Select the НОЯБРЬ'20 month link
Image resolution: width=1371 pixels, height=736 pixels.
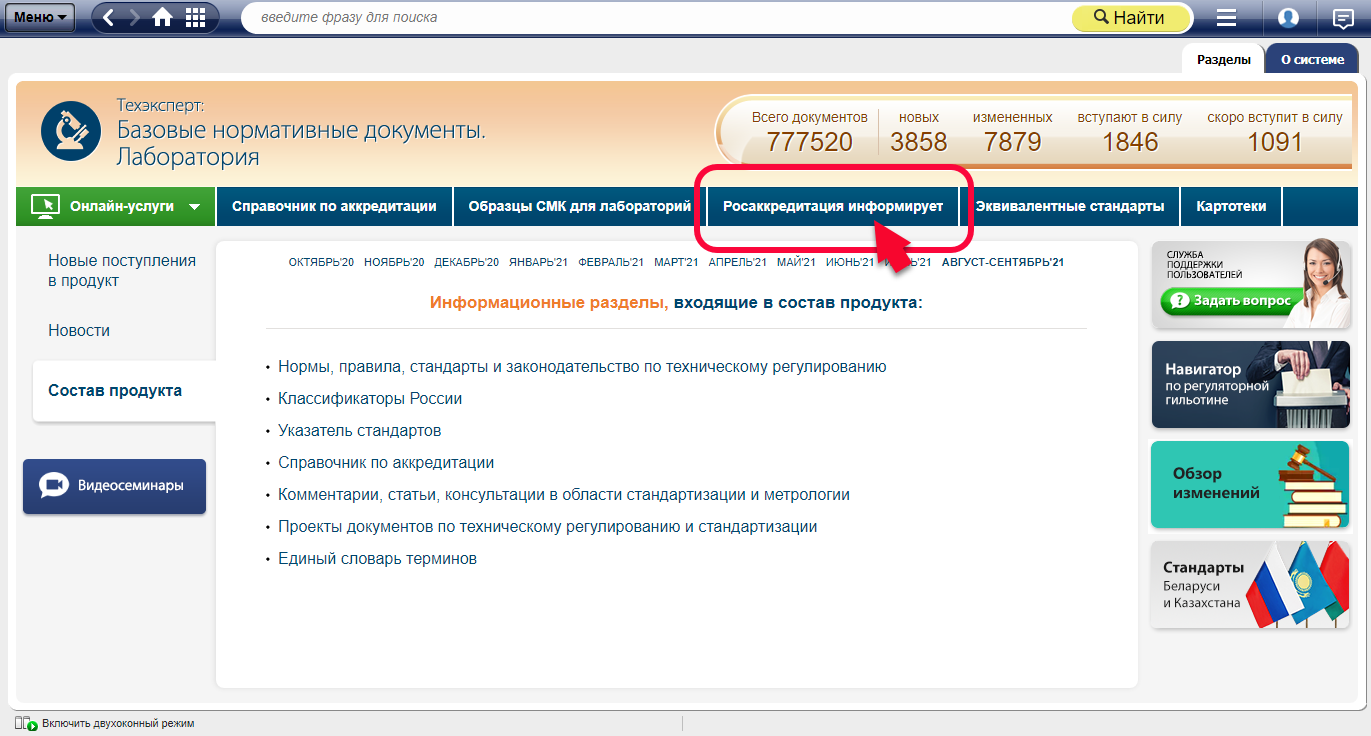(x=394, y=262)
